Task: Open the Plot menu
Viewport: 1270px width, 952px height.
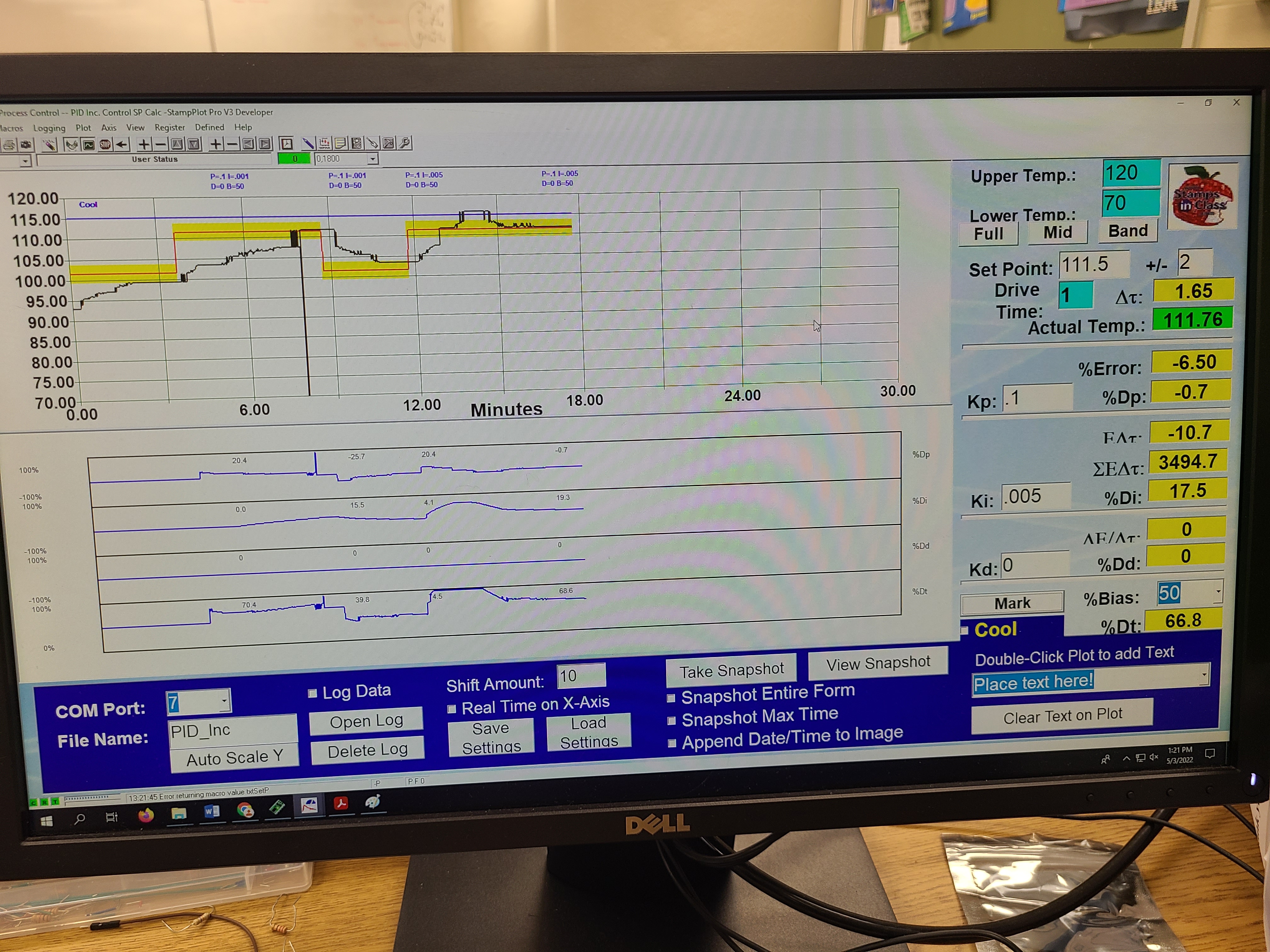Action: coord(83,127)
